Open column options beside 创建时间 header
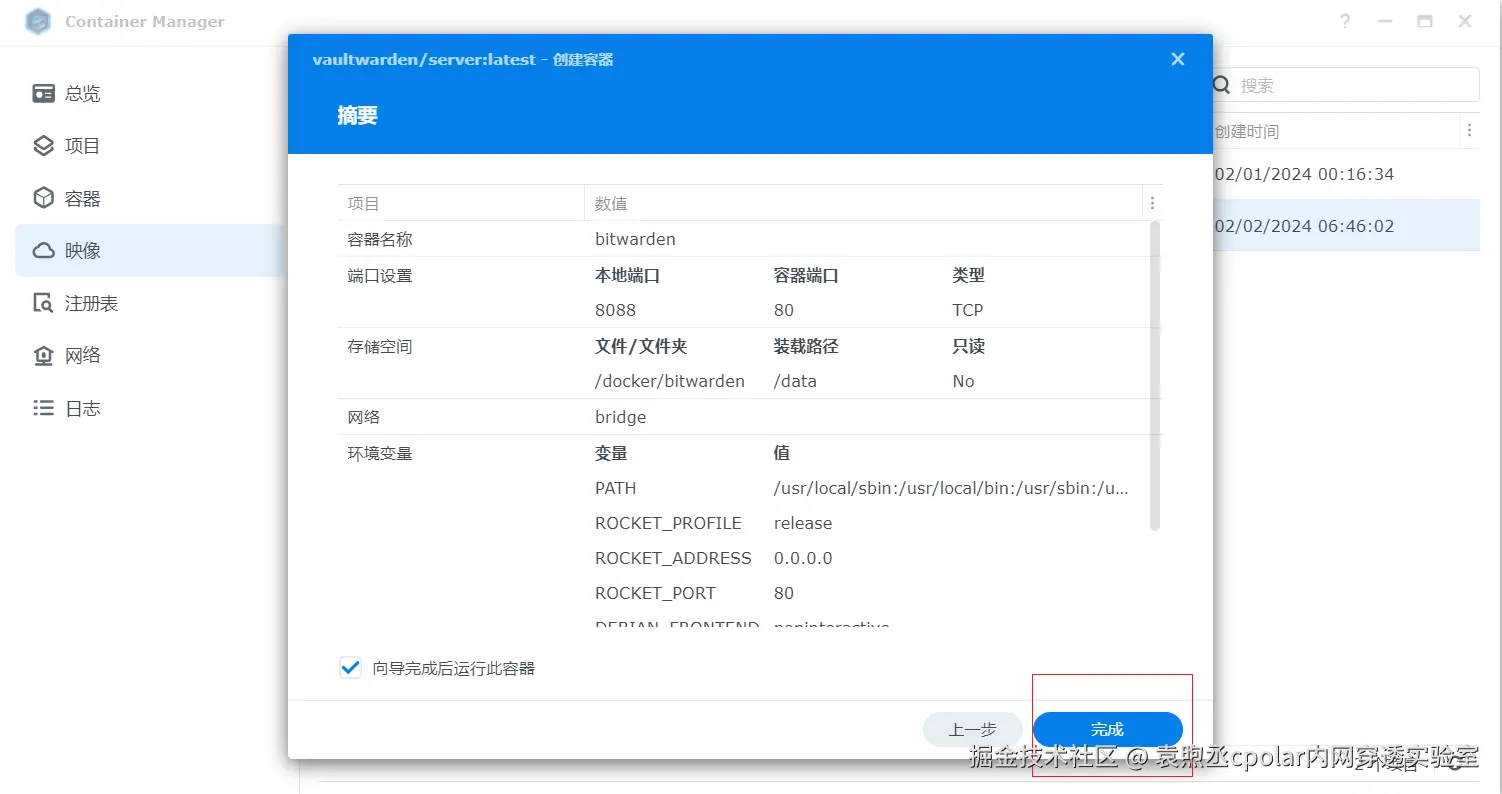The width and height of the screenshot is (1502, 794). 1469,131
